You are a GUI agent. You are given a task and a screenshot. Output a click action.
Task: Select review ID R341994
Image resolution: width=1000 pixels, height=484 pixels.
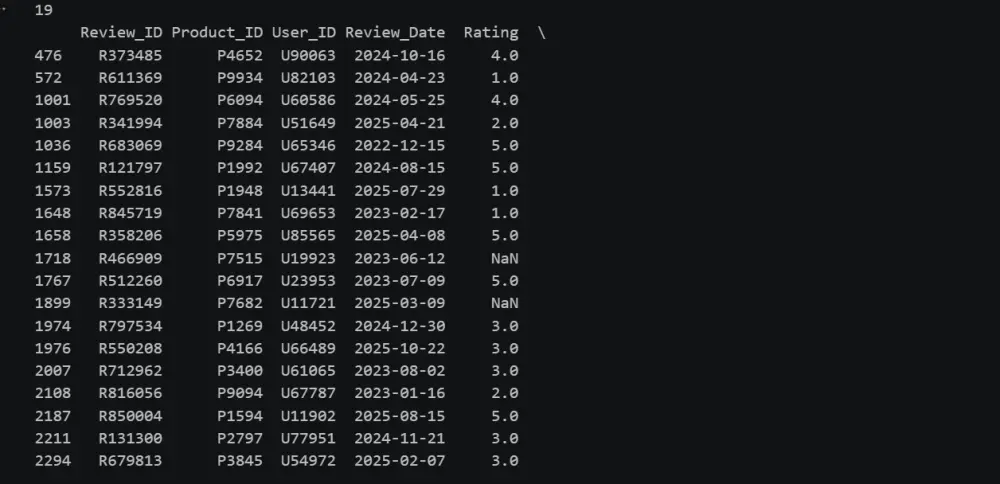(130, 123)
